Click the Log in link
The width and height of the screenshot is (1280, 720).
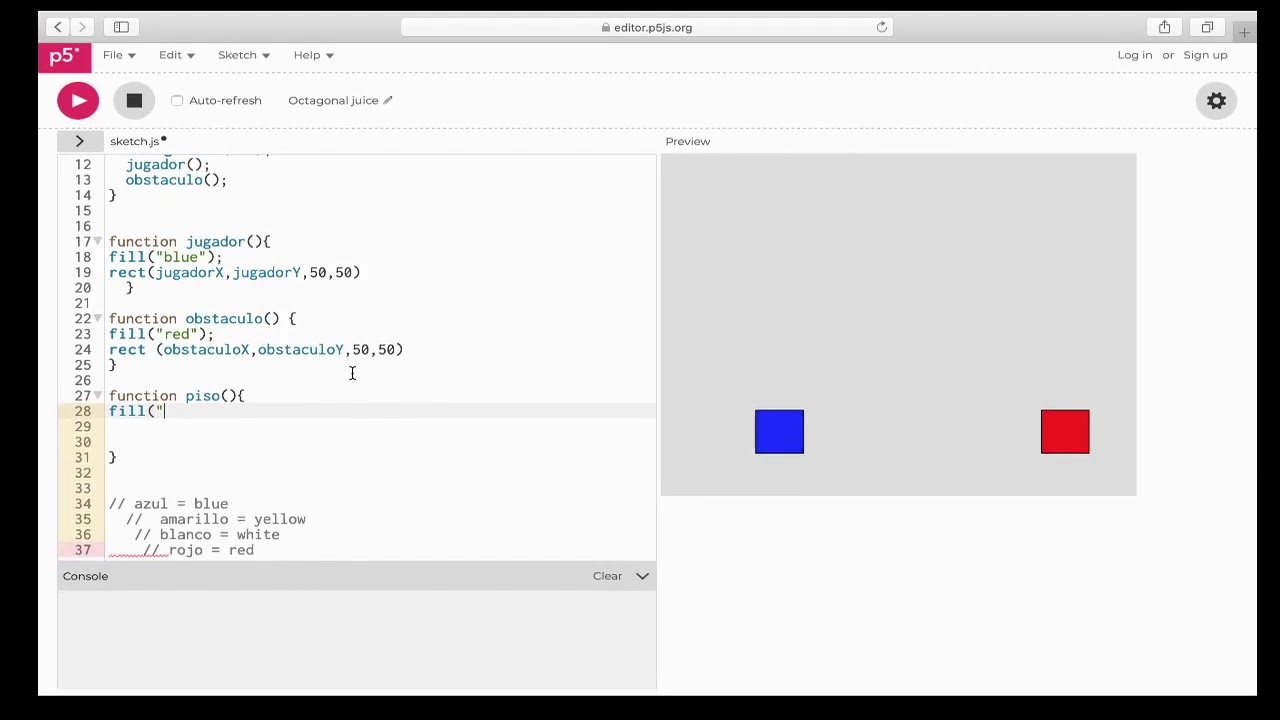(x=1135, y=55)
